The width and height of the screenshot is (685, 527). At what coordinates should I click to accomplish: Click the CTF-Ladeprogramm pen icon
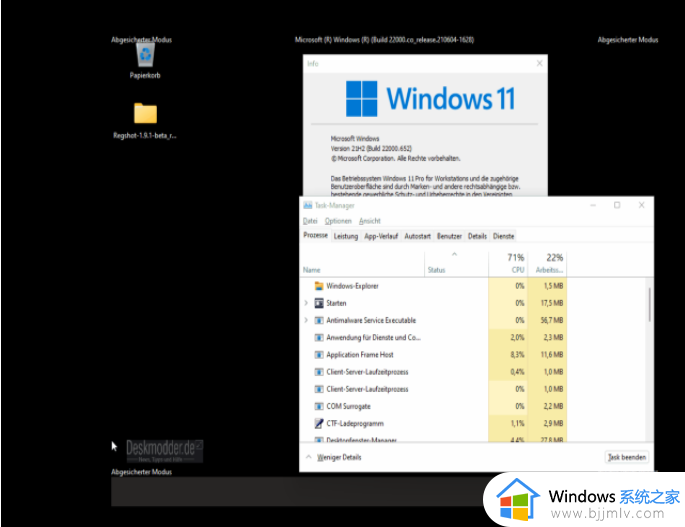319,423
